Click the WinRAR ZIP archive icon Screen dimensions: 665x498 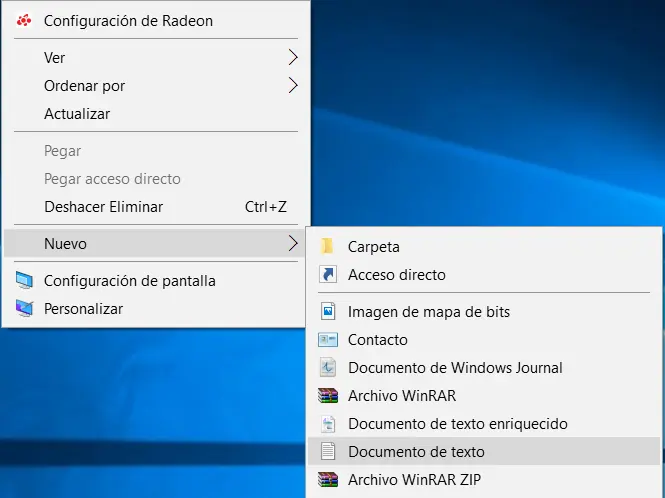click(328, 479)
